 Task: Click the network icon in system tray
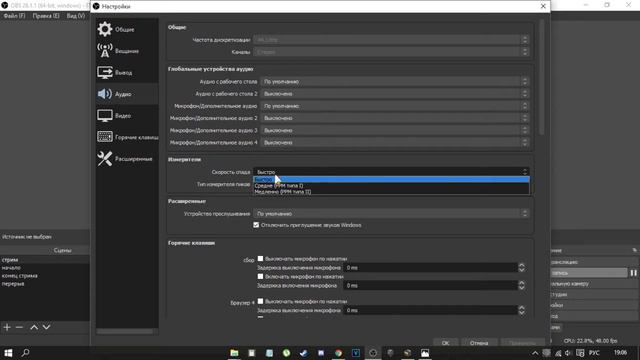tap(558, 353)
